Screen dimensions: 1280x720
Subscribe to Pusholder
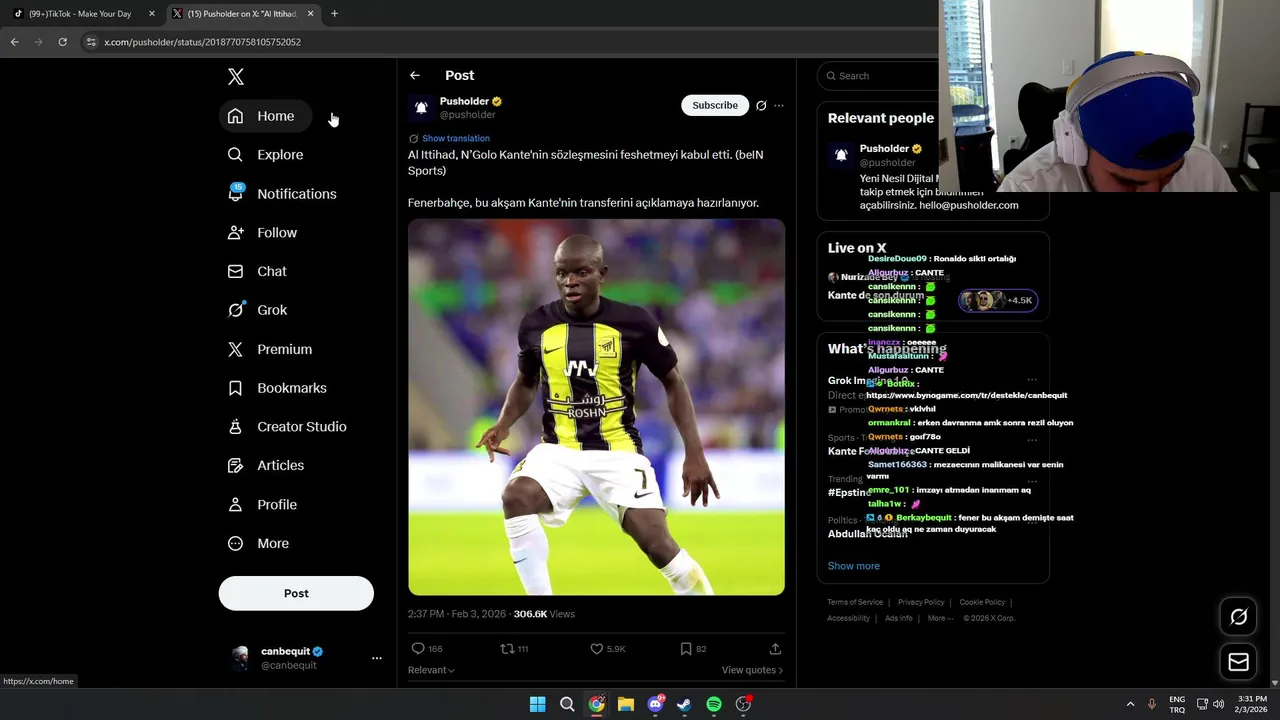(715, 105)
